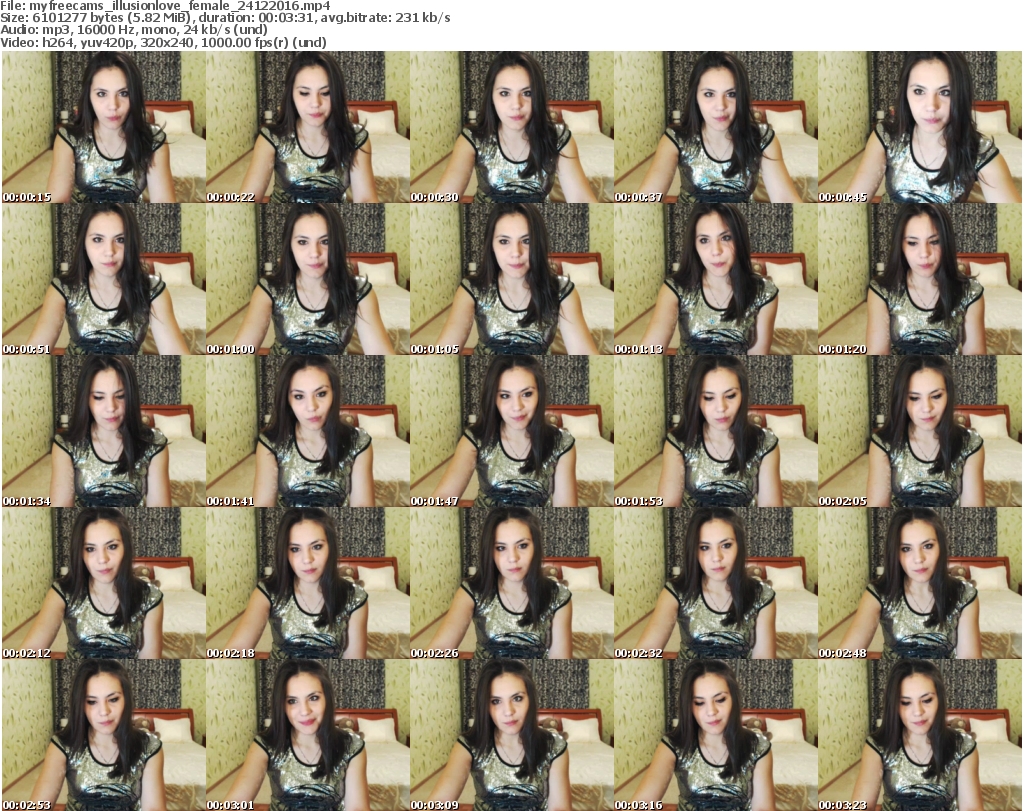
Task: Open the frame stamped 00:01:20
Action: pos(920,279)
